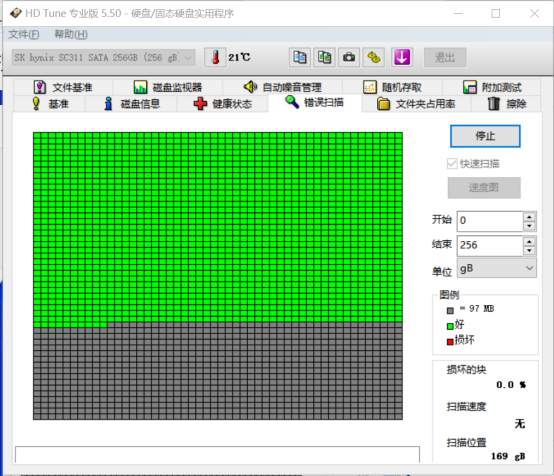Increase the 开始 start value with up arrow

click(x=529, y=217)
